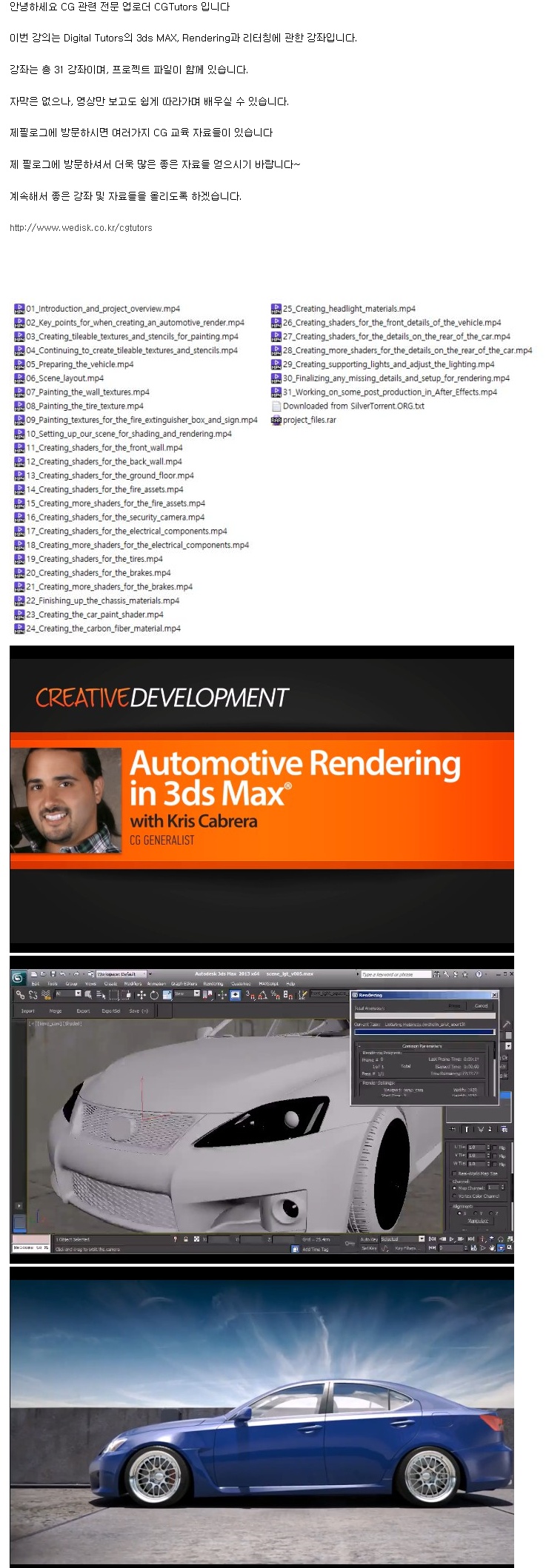Click the MP4 icon beside 19_Creating_shaders_for_the_tires.mp4
Screen dimensions: 546x1568
20,559
